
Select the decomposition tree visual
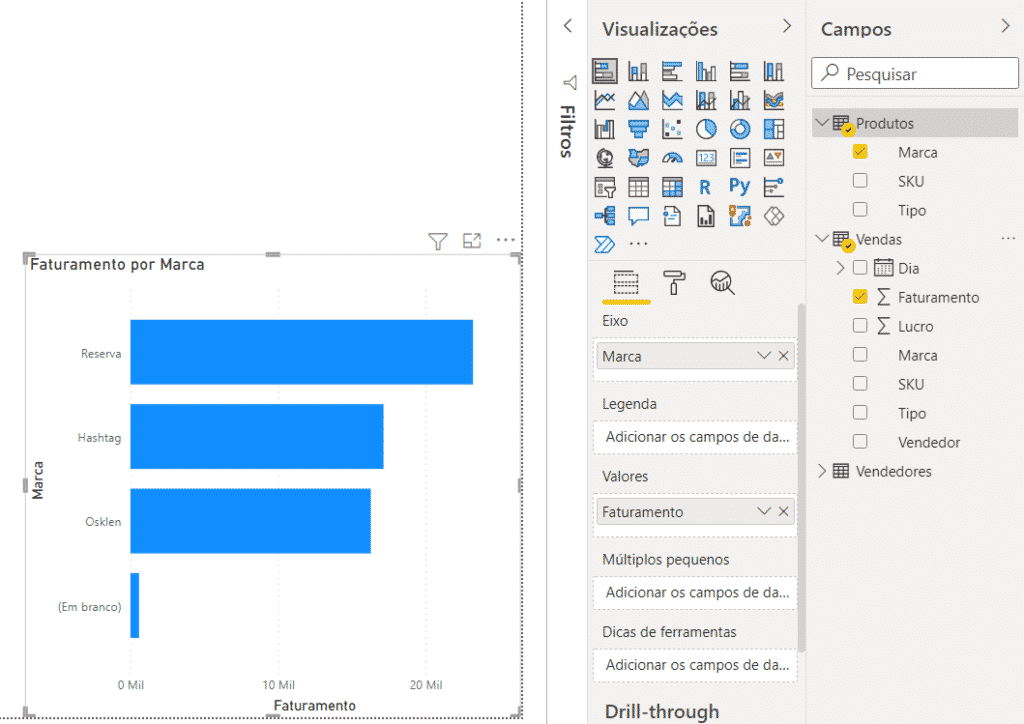click(x=605, y=216)
